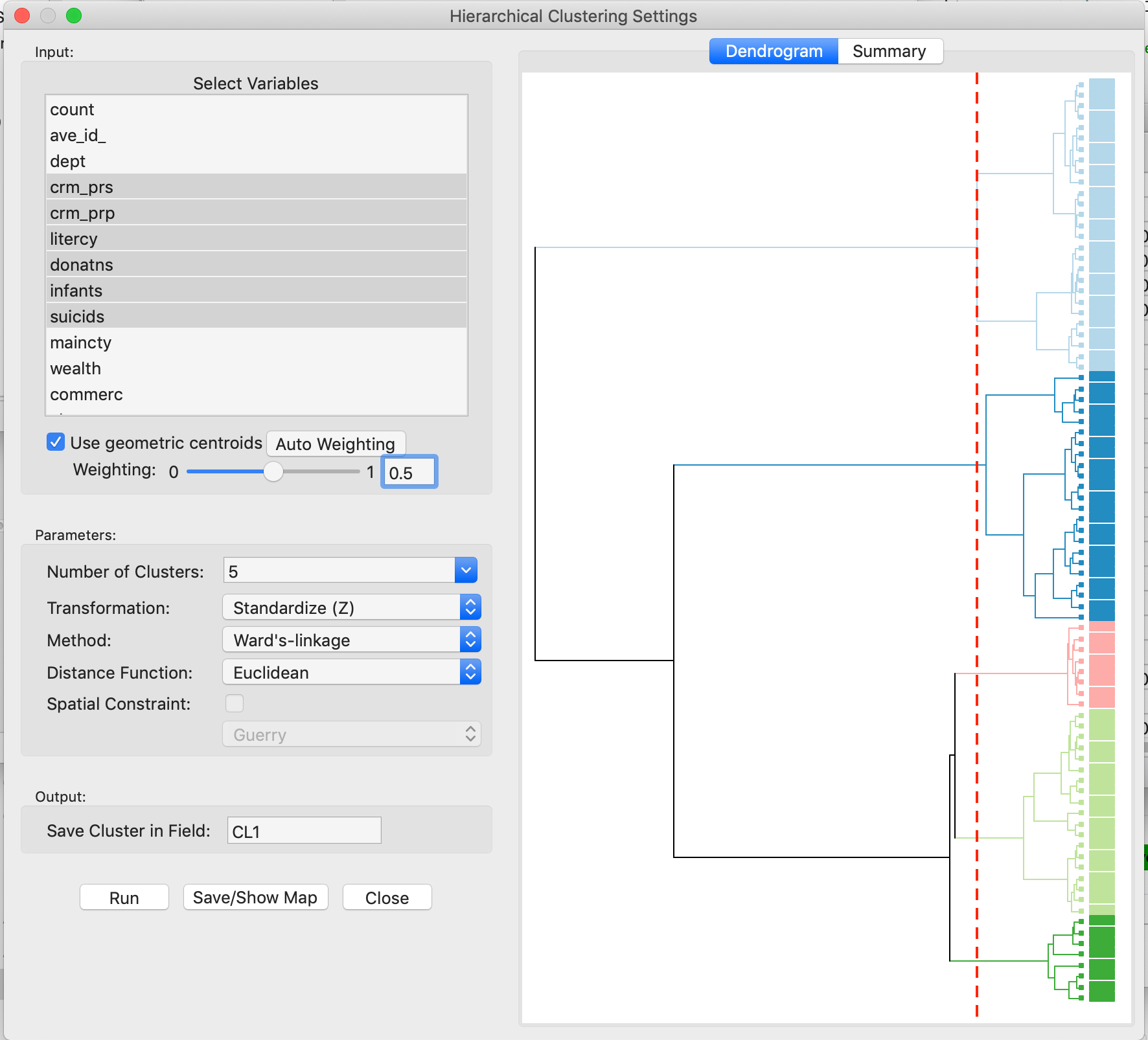Screen dimensions: 1148x1040
Task: Enable the Spatial Constraint checkbox
Action: point(235,703)
